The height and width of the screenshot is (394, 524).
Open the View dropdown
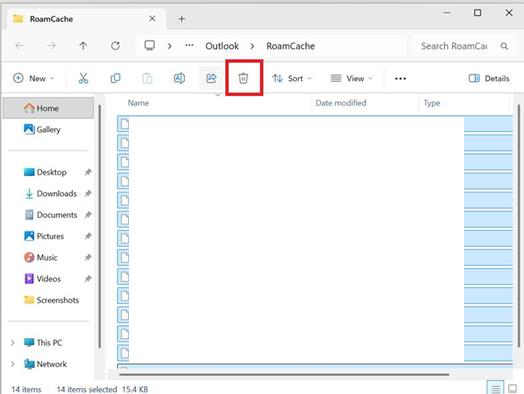pyautogui.click(x=351, y=79)
